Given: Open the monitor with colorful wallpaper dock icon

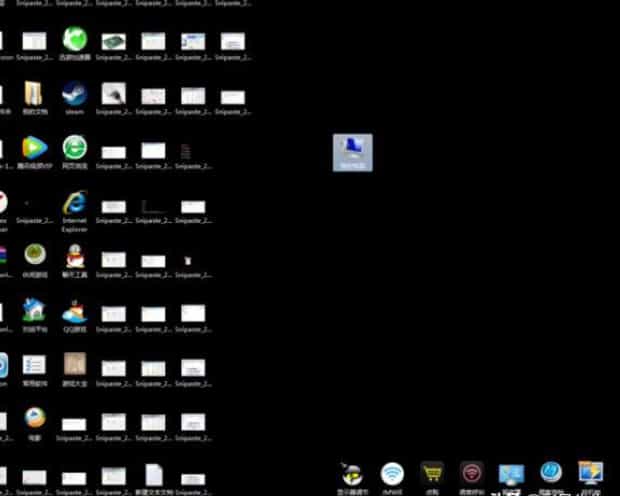Looking at the screenshot, I should 591,472.
